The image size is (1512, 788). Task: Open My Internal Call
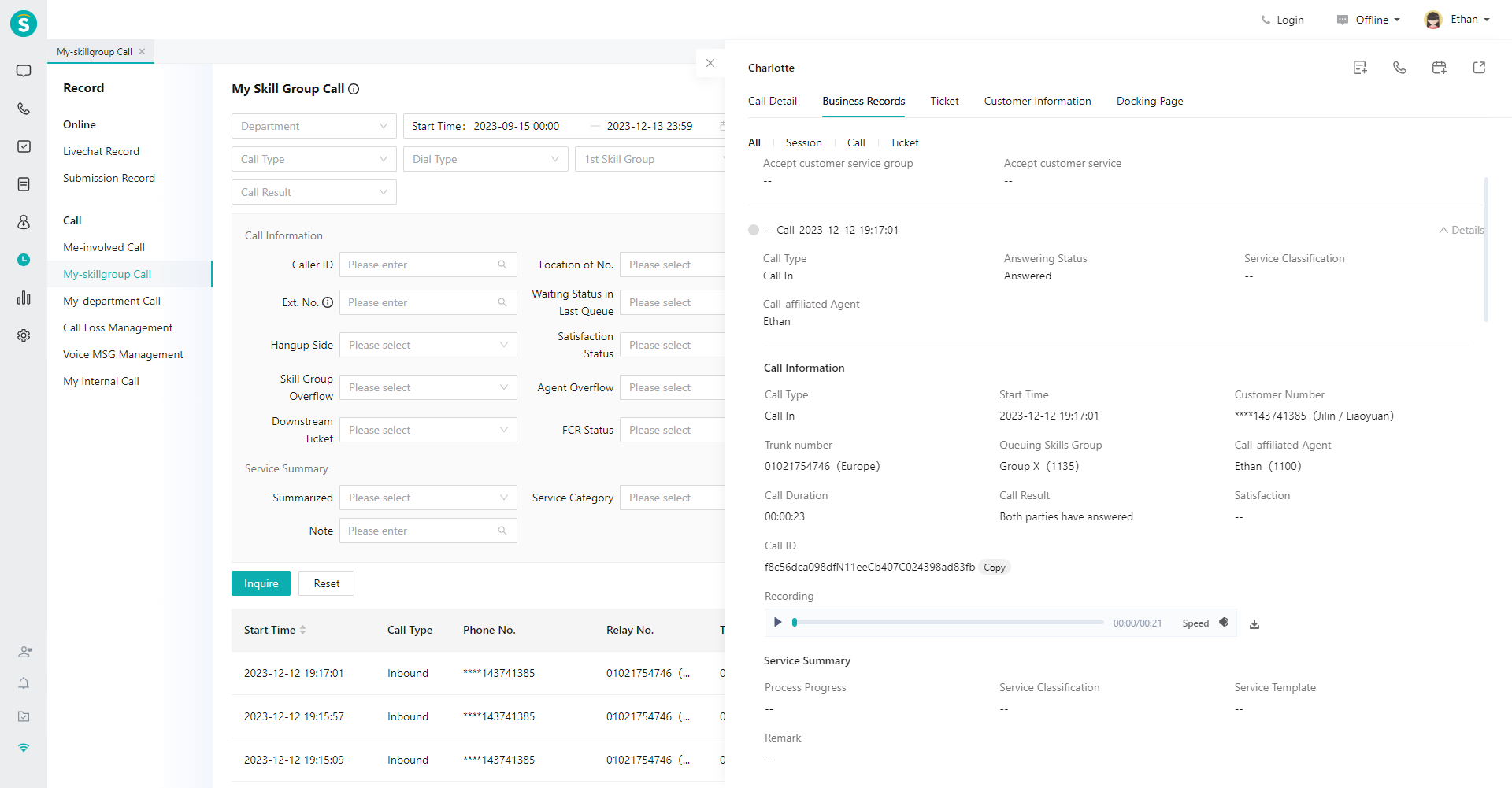tap(101, 381)
